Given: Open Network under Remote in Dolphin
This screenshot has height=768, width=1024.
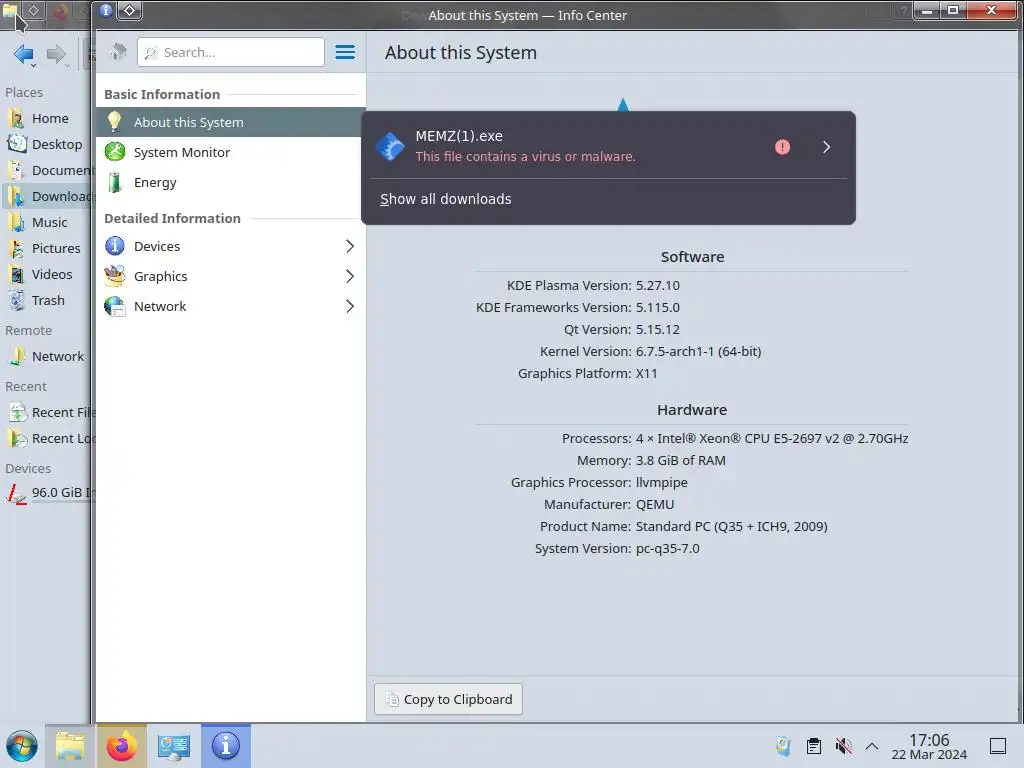Looking at the screenshot, I should tap(47, 357).
